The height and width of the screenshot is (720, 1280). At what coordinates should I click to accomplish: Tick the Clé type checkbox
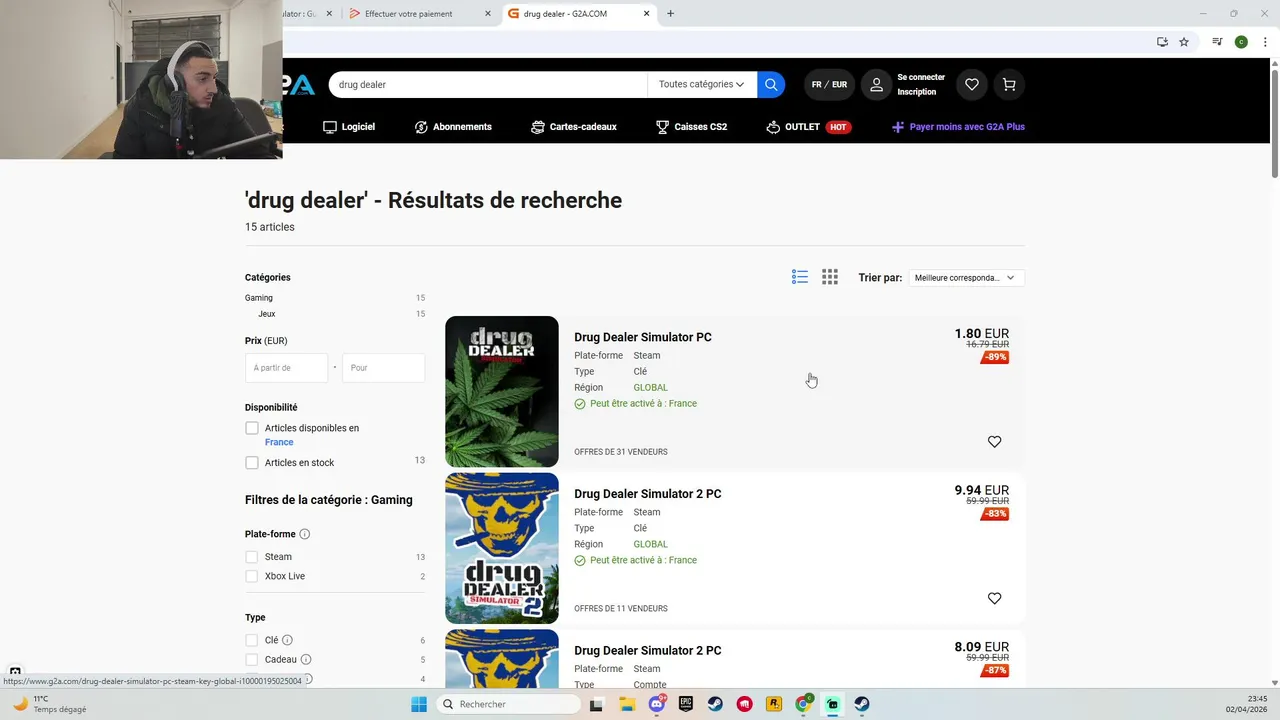pyautogui.click(x=252, y=640)
